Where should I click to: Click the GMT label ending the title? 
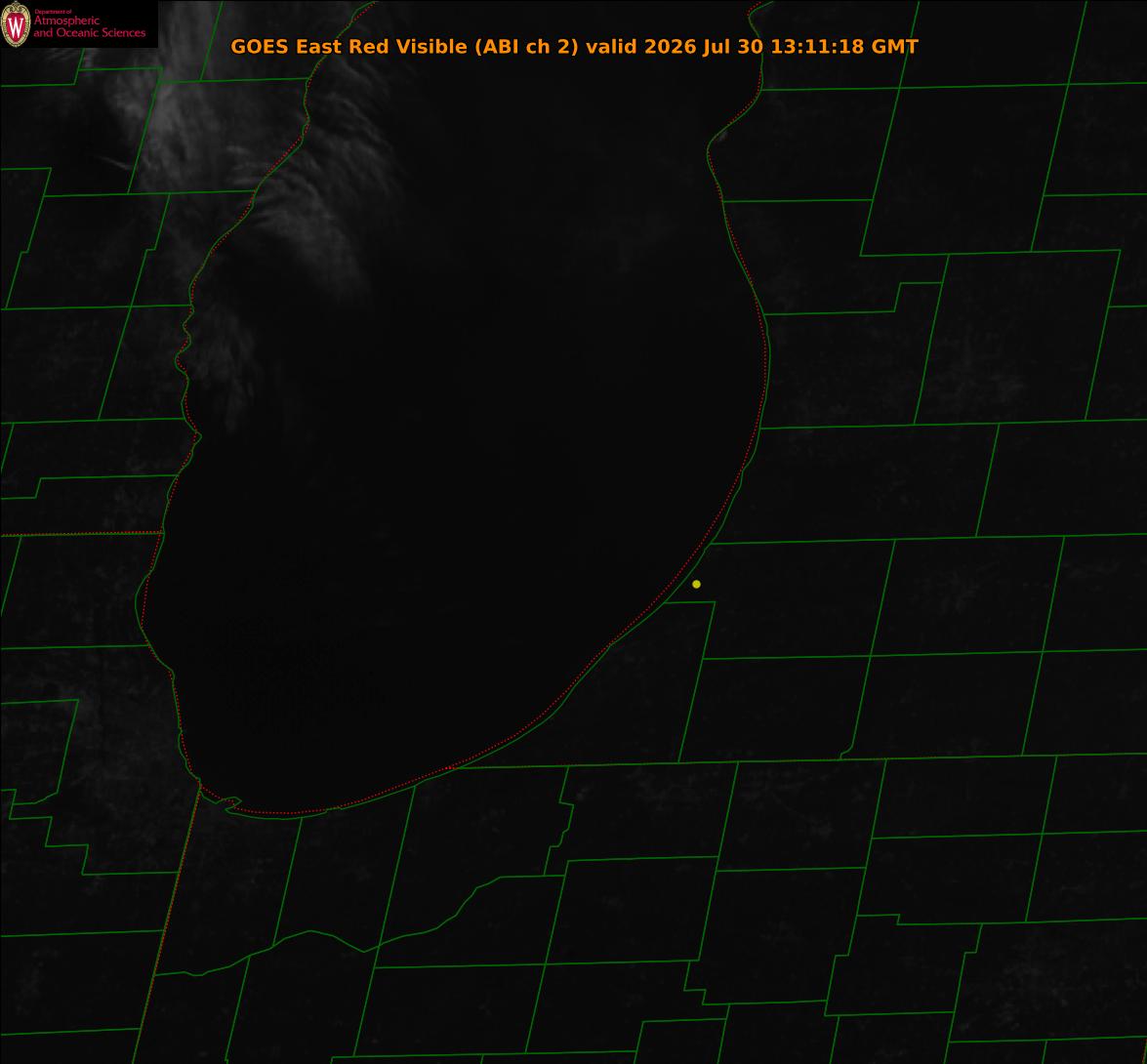(x=894, y=46)
